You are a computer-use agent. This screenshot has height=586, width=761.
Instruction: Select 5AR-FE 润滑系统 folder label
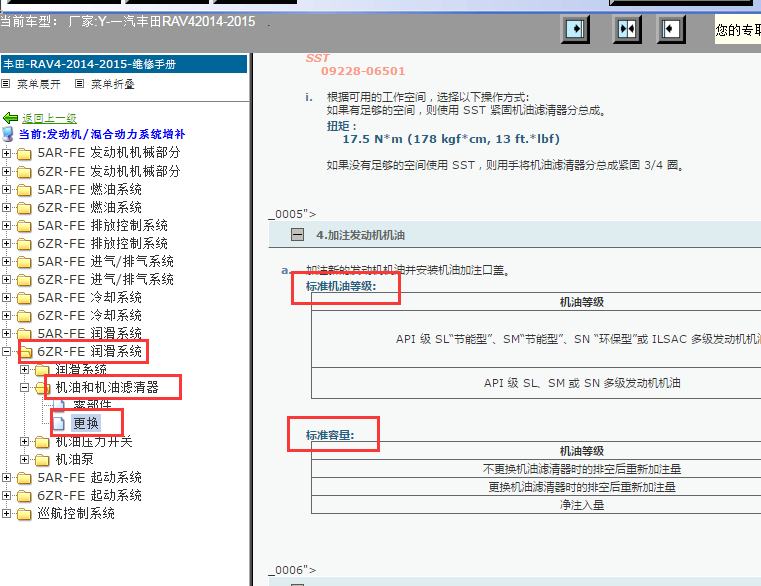tap(89, 334)
